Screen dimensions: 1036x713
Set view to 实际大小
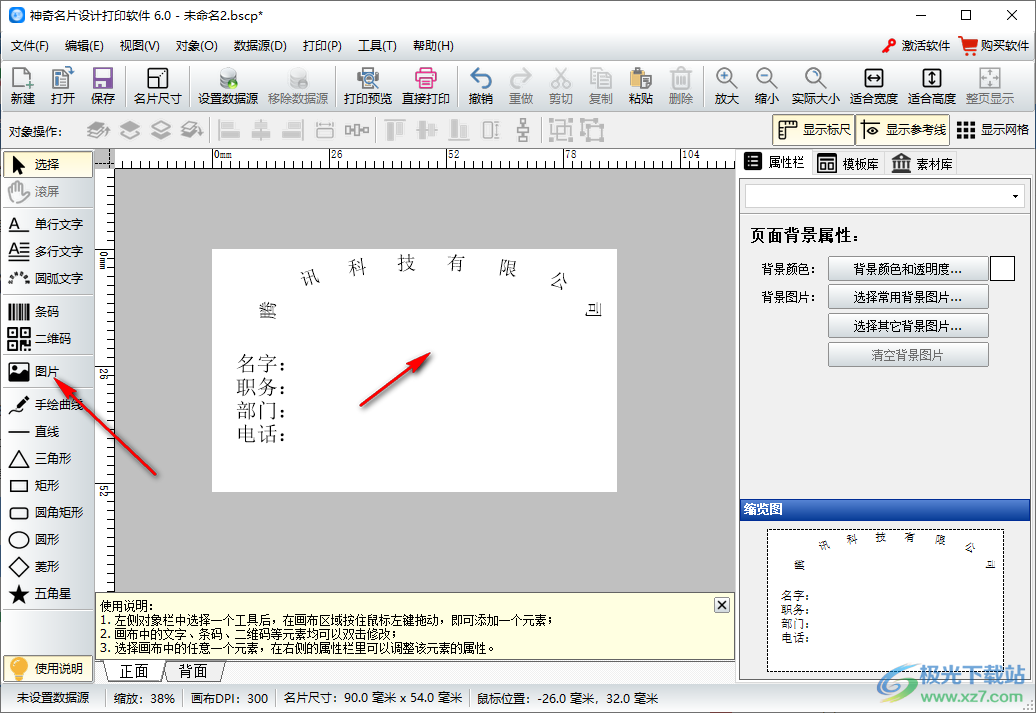click(815, 86)
